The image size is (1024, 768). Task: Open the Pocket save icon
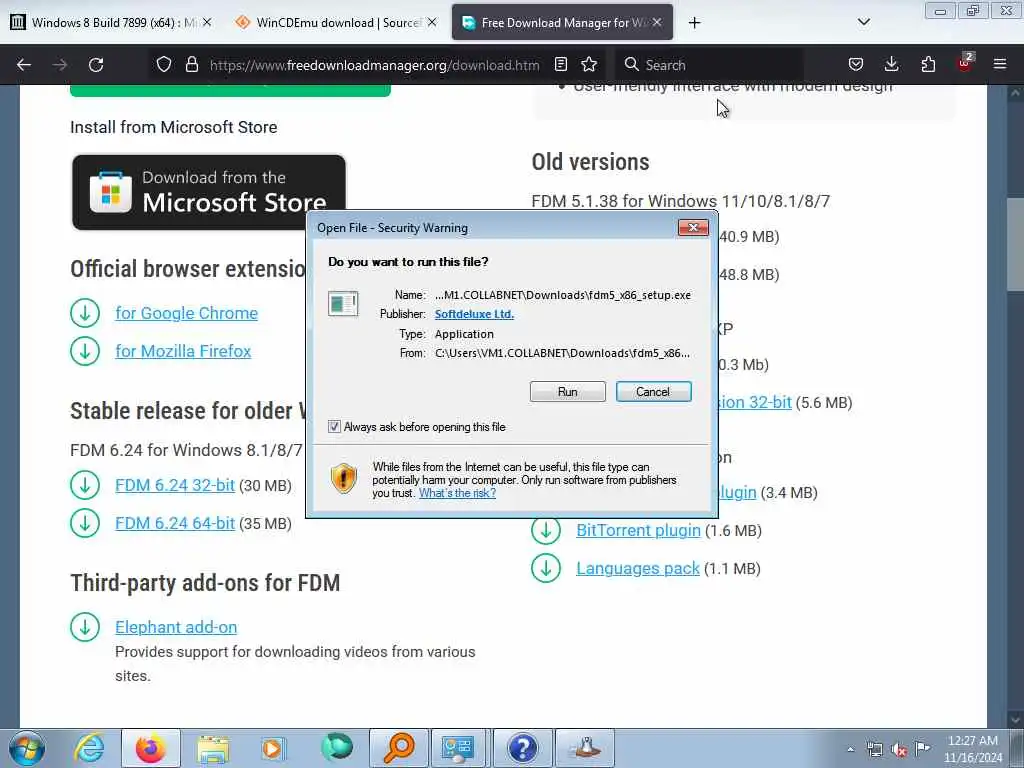[x=856, y=65]
